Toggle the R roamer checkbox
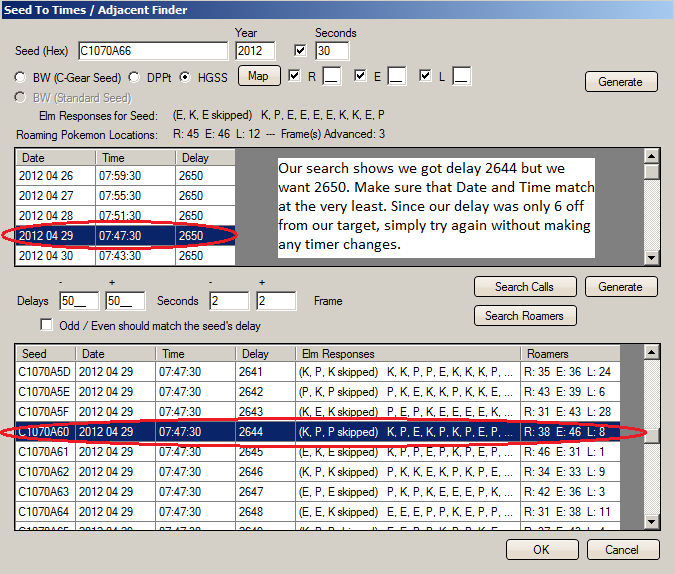Screen dimensions: 675x574 pos(294,76)
